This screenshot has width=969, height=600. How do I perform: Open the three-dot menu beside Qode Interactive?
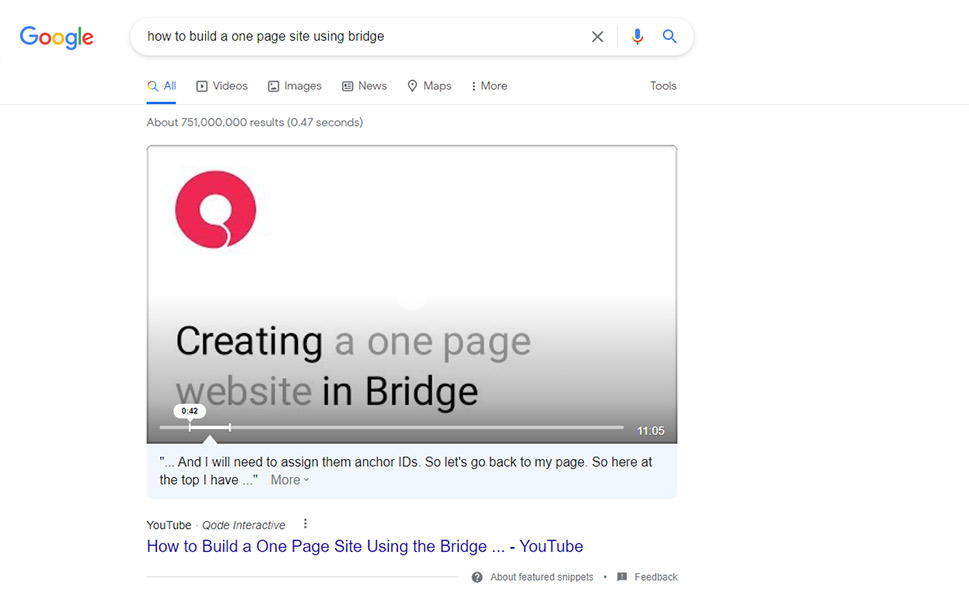(x=305, y=524)
